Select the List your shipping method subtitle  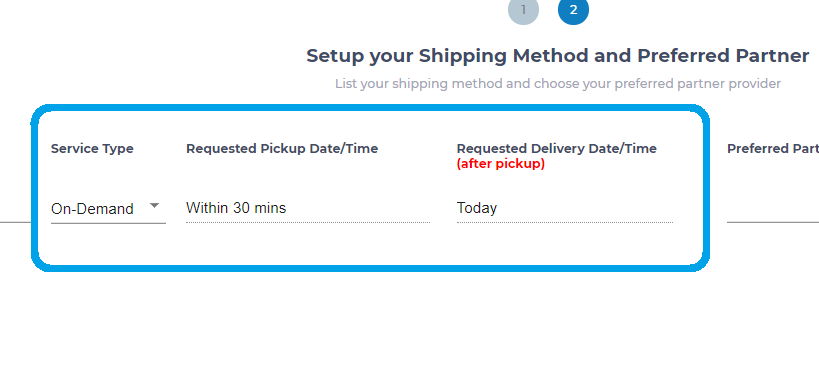558,84
